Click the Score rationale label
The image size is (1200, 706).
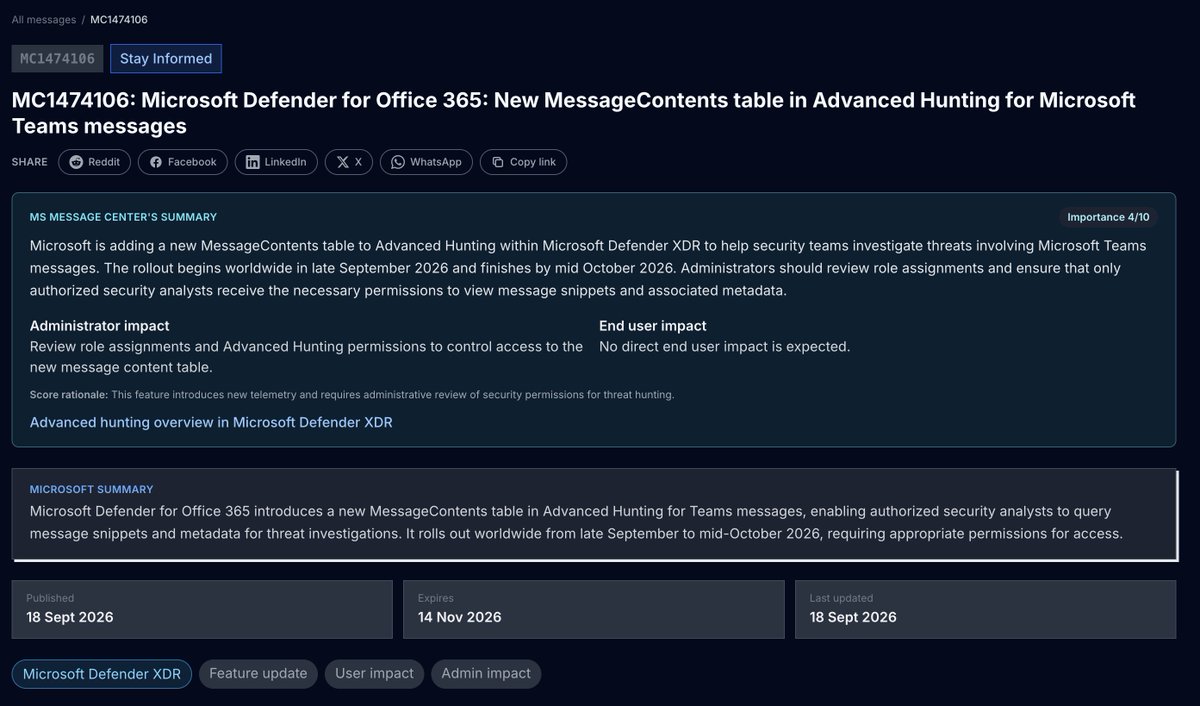pyautogui.click(x=68, y=395)
